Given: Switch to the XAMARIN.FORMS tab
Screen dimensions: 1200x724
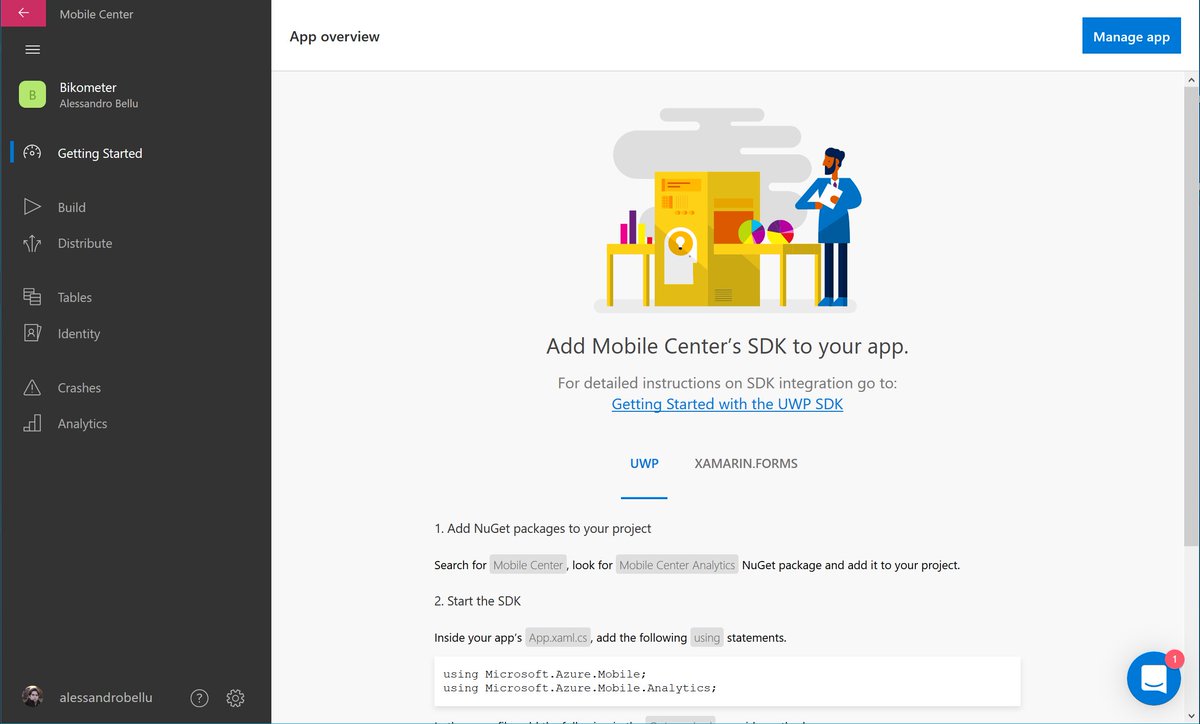Looking at the screenshot, I should click(746, 464).
